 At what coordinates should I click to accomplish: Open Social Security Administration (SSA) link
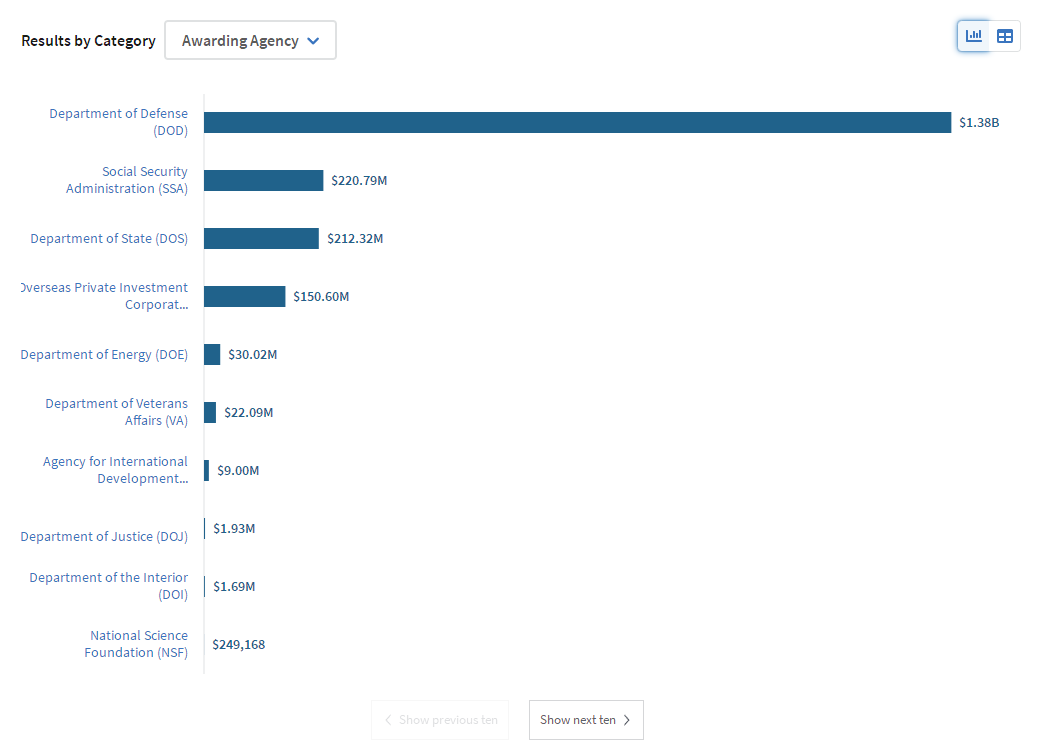[127, 180]
